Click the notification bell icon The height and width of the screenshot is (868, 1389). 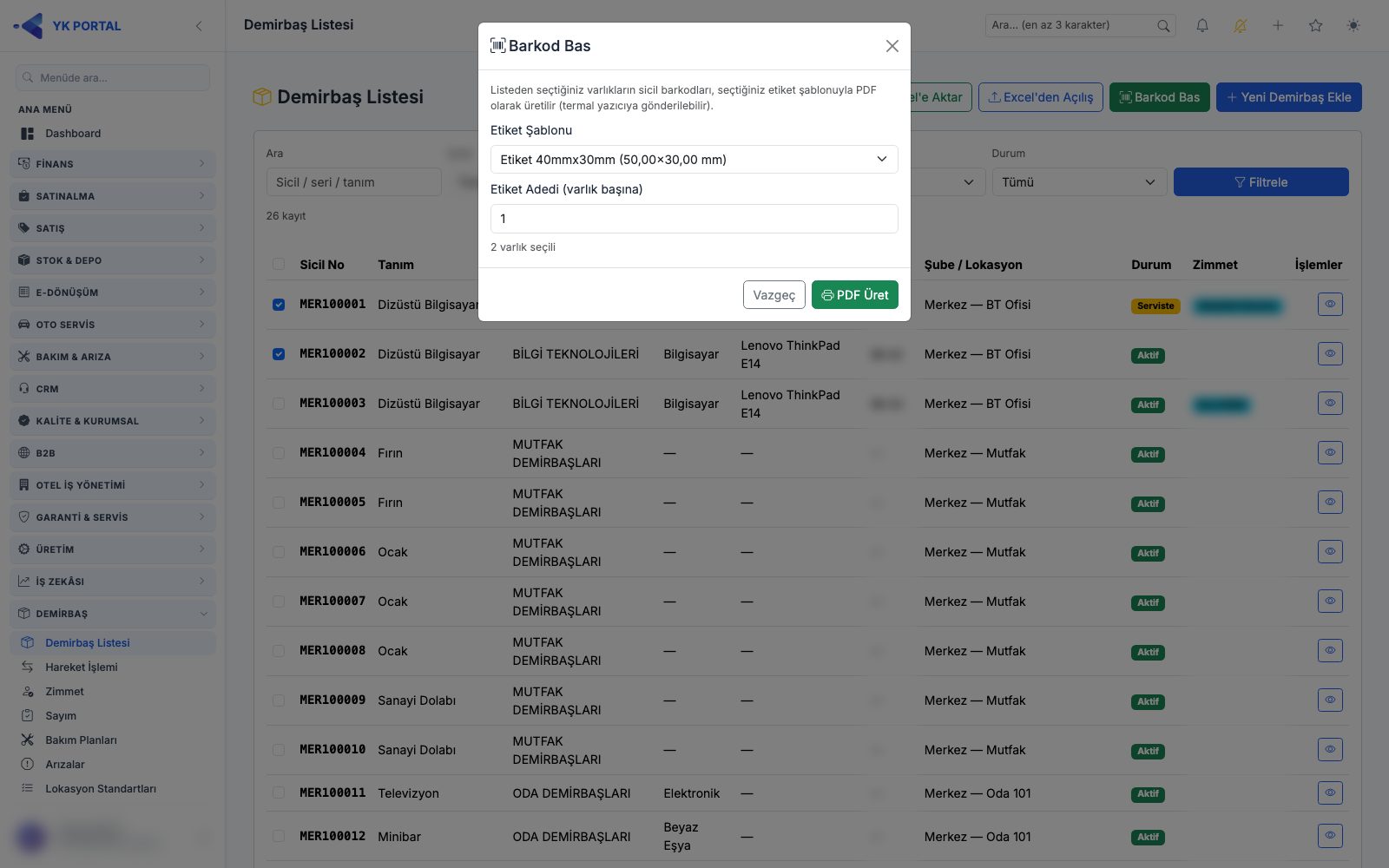(x=1202, y=25)
